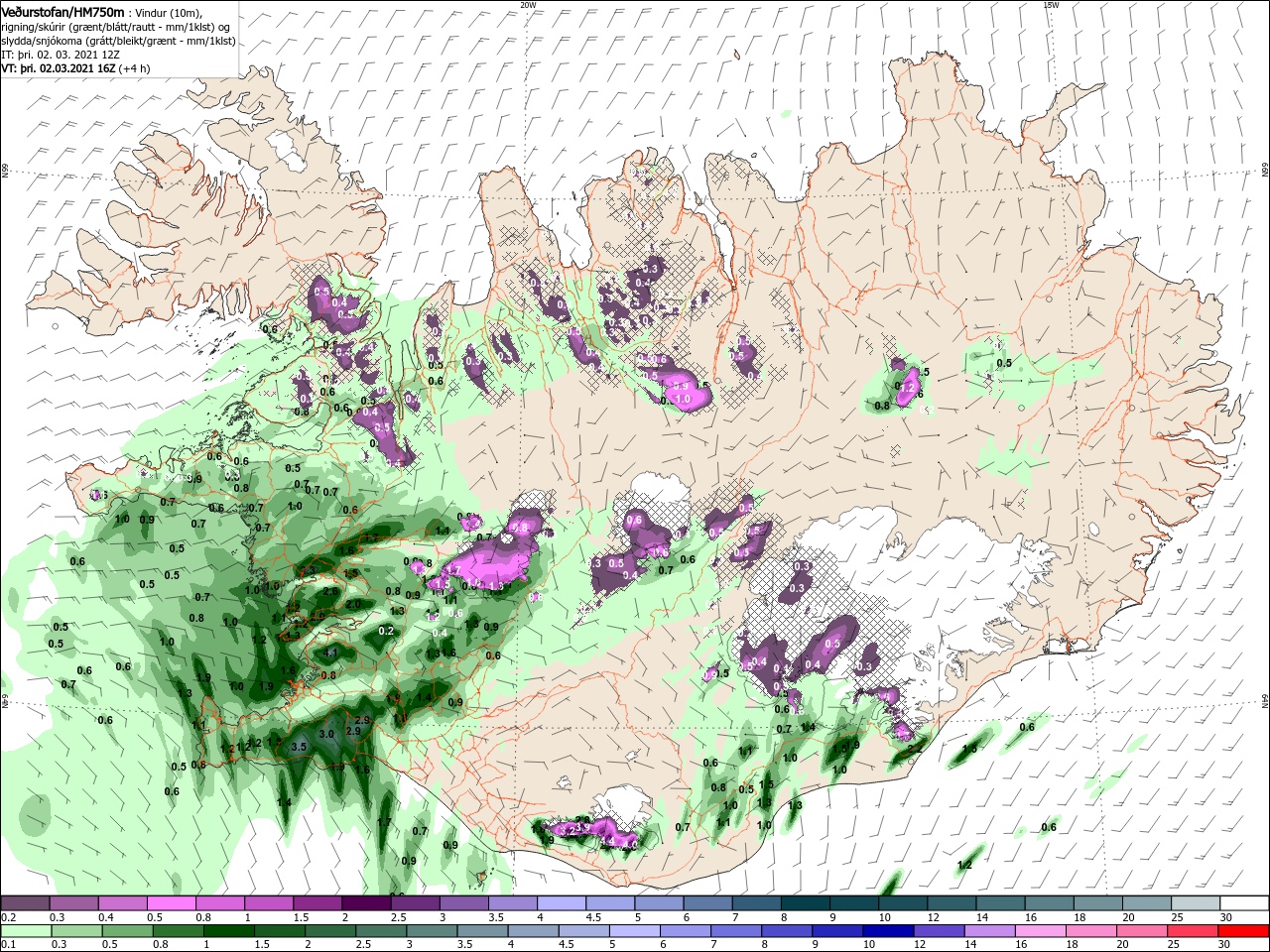Screen dimensions: 1270x952
Task: Choose the pure red above-30 rain swatch
Action: click(x=1245, y=931)
